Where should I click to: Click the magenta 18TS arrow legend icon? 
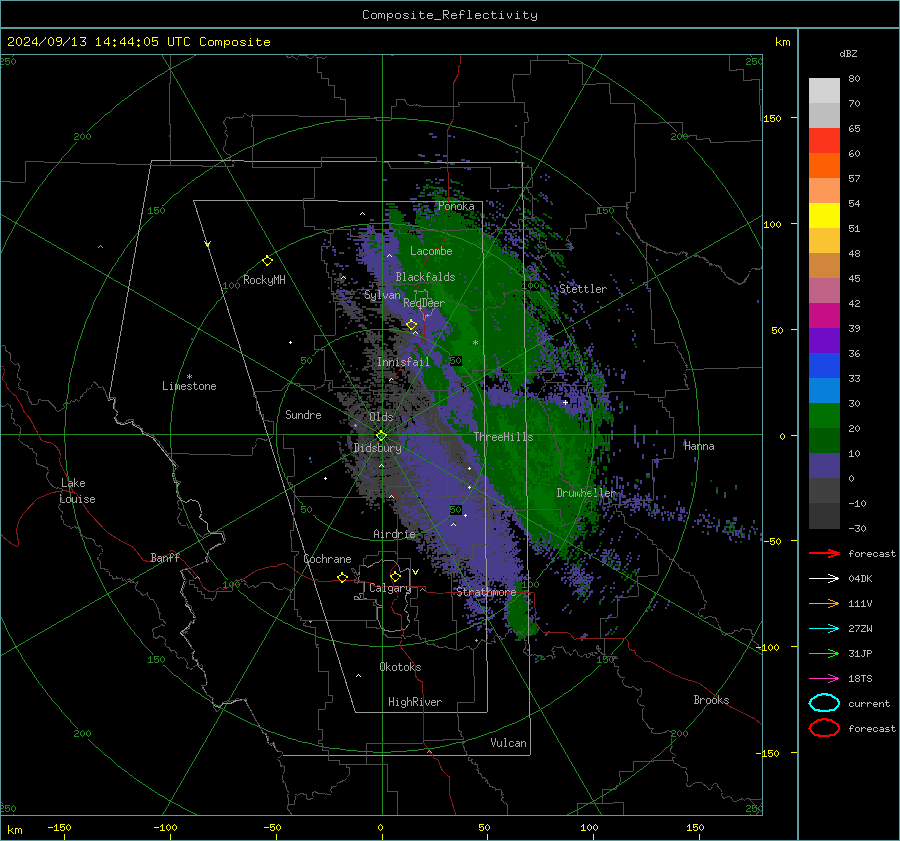[824, 679]
